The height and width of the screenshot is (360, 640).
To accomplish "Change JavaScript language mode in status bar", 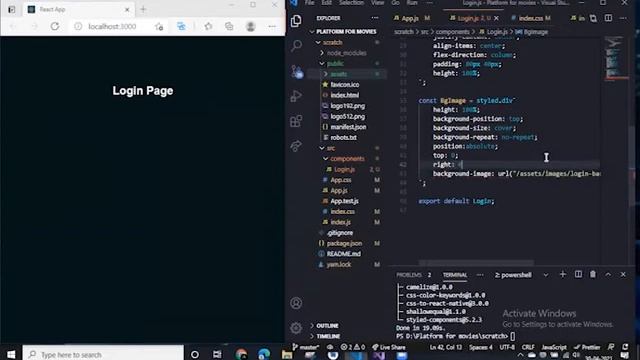I will point(553,347).
